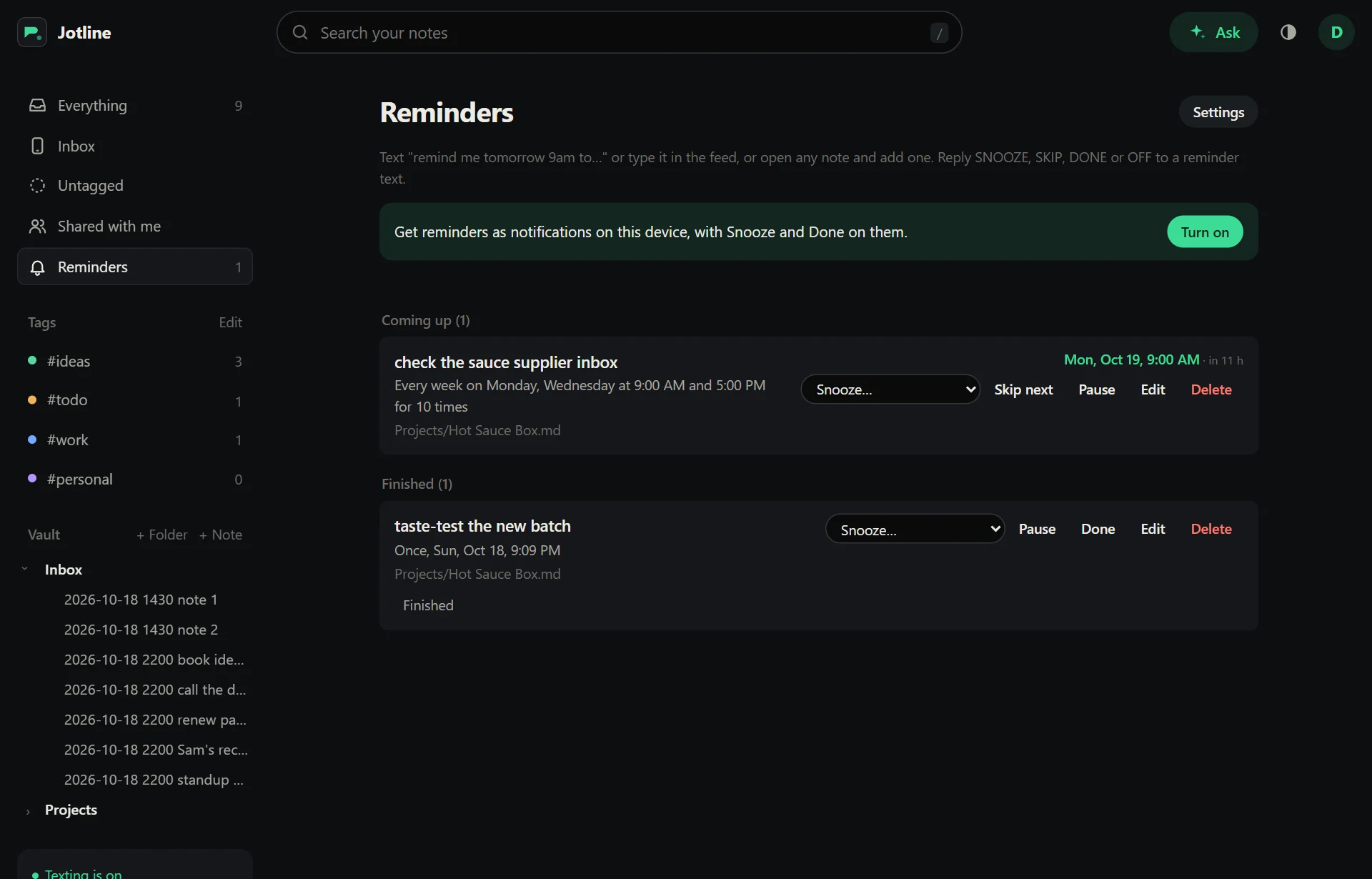The height and width of the screenshot is (879, 1372).
Task: Add a new vault Note
Action: (x=221, y=535)
